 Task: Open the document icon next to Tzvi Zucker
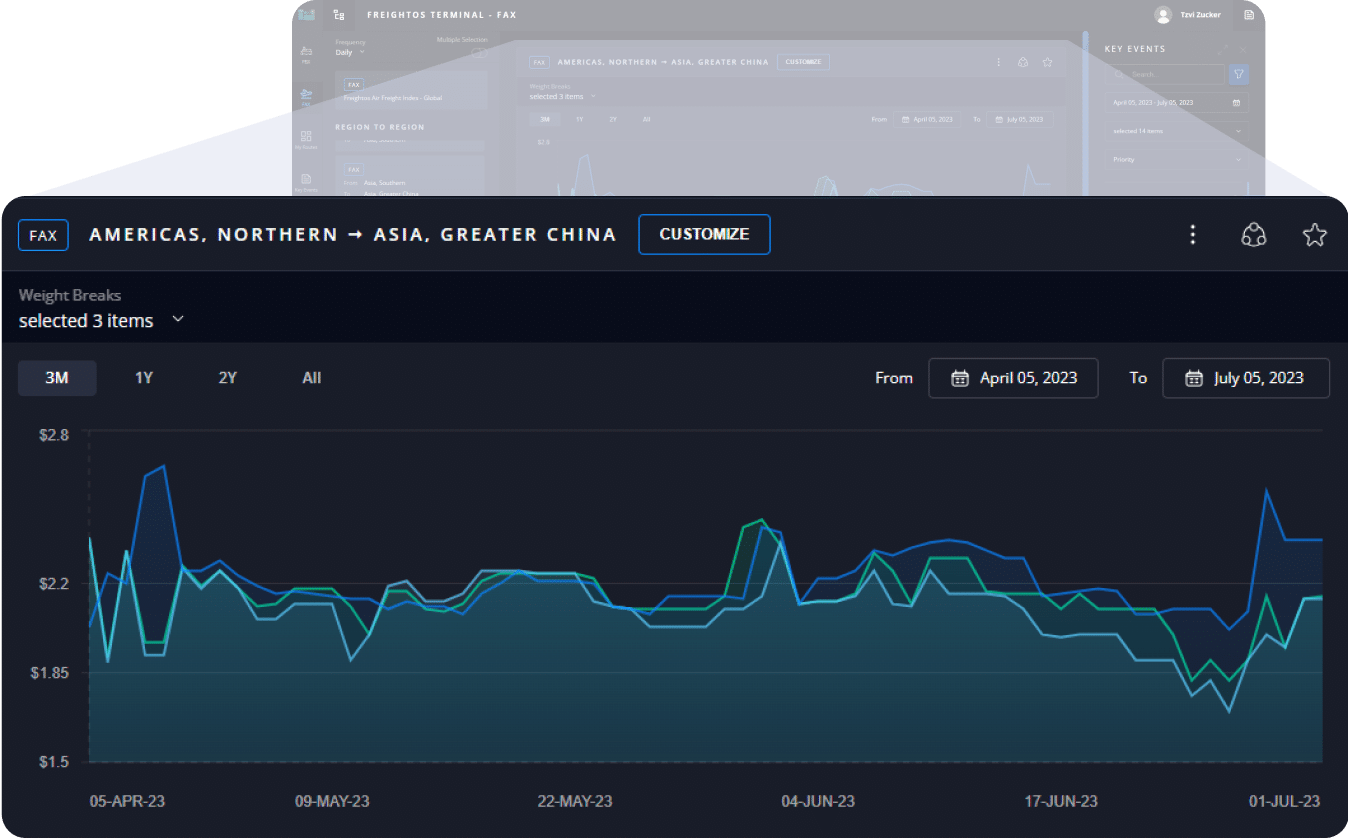pos(1249,15)
